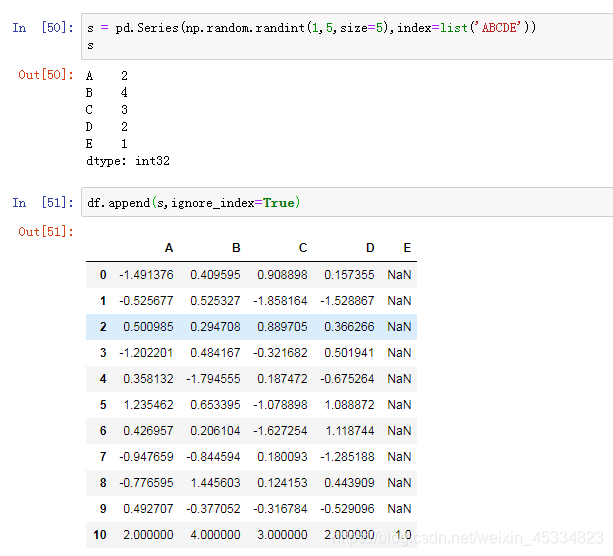Click cell value 0.908898
Screen dimensions: 613x556
[282, 275]
